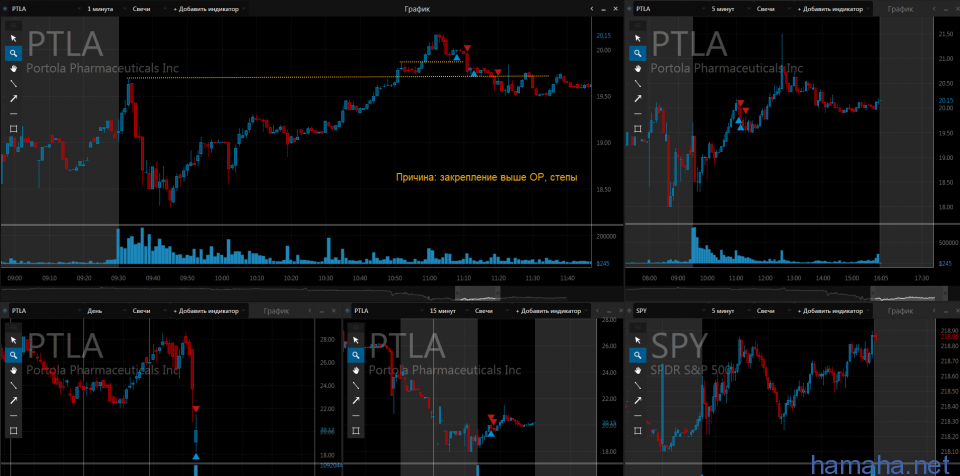
Task: Select the rectangle tool on the PTLA 5 минут chart
Action: pyautogui.click(x=637, y=129)
